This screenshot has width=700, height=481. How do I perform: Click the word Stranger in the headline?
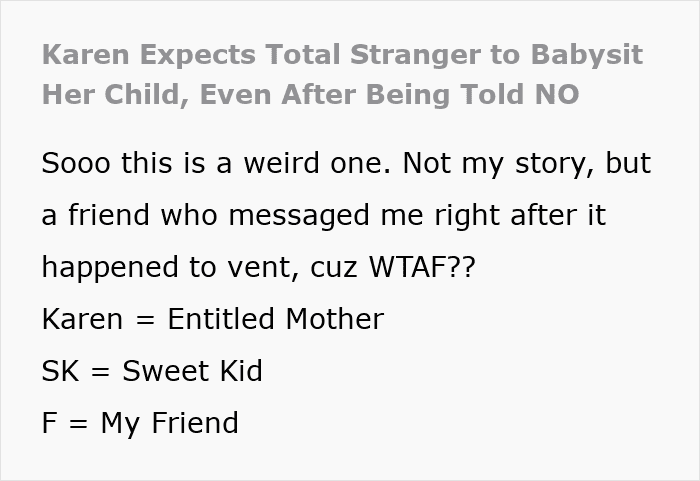pyautogui.click(x=416, y=56)
